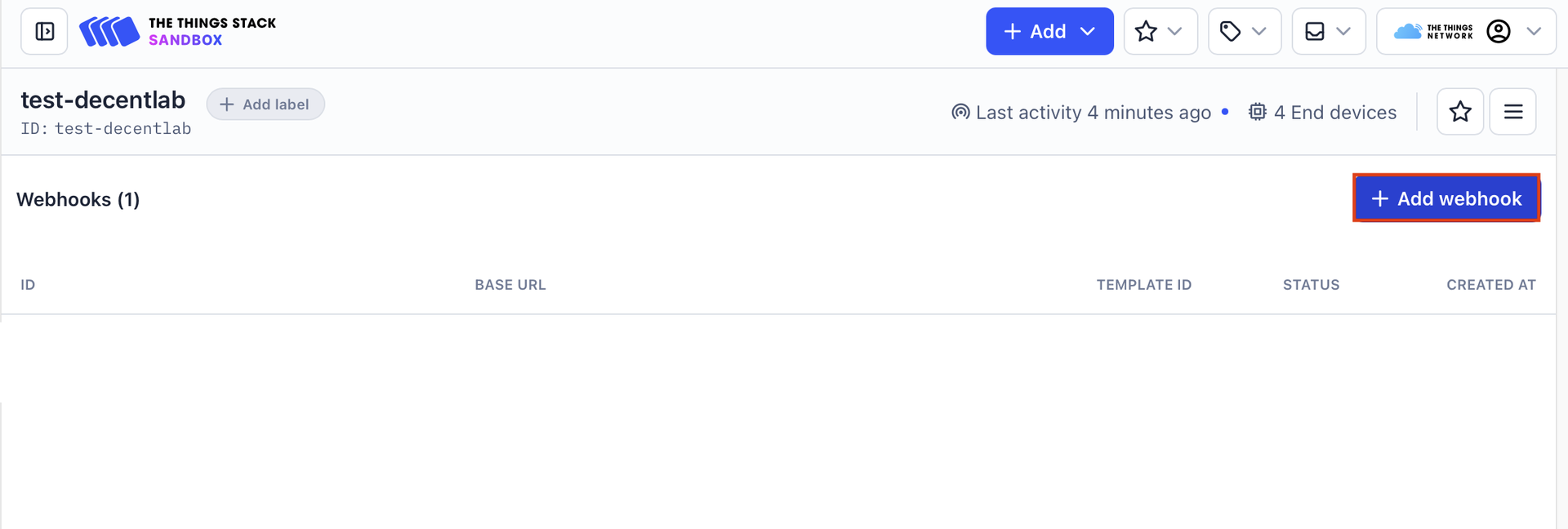The image size is (1568, 529).
Task: Open the user account profile menu
Action: [x=1466, y=31]
